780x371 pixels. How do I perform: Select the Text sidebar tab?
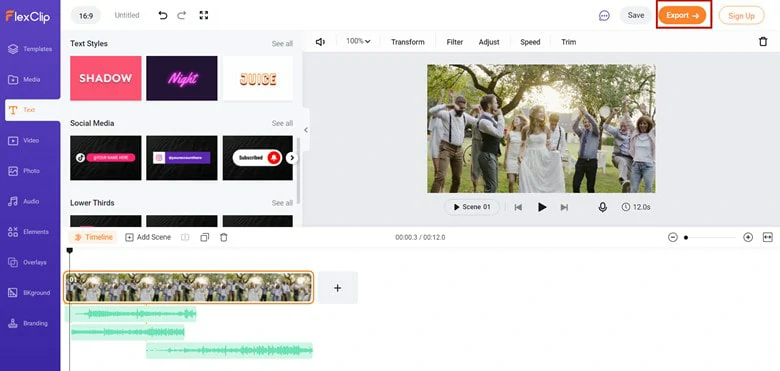click(x=31, y=110)
